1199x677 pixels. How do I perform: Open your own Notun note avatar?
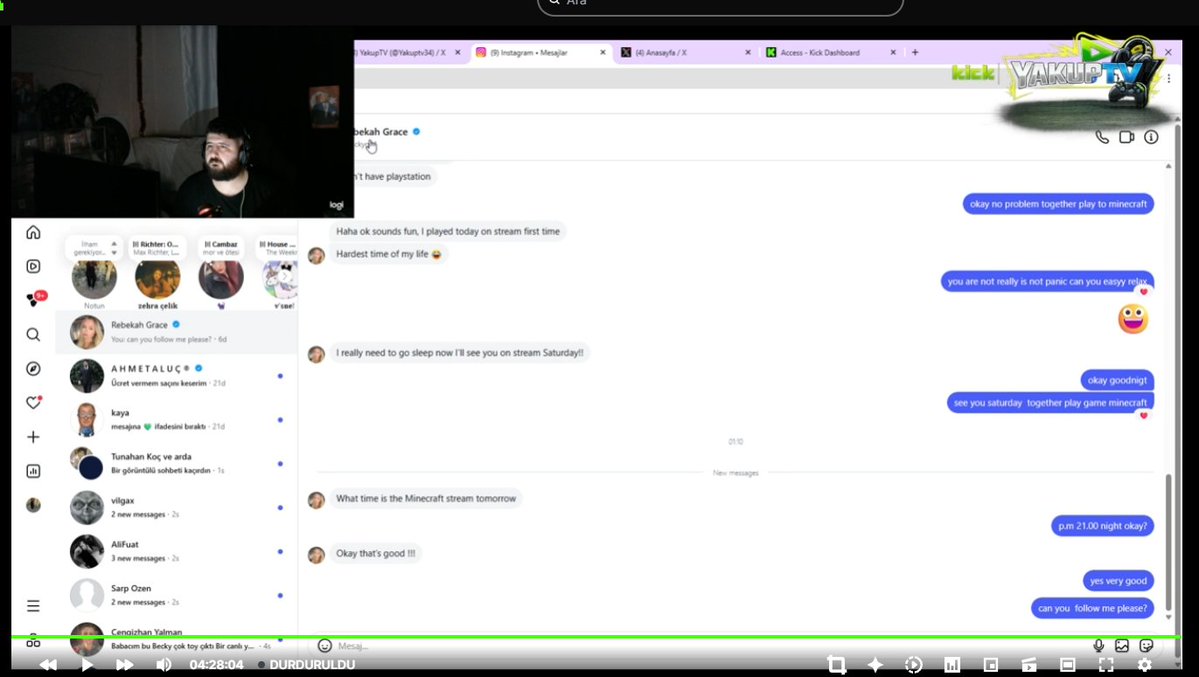94,278
